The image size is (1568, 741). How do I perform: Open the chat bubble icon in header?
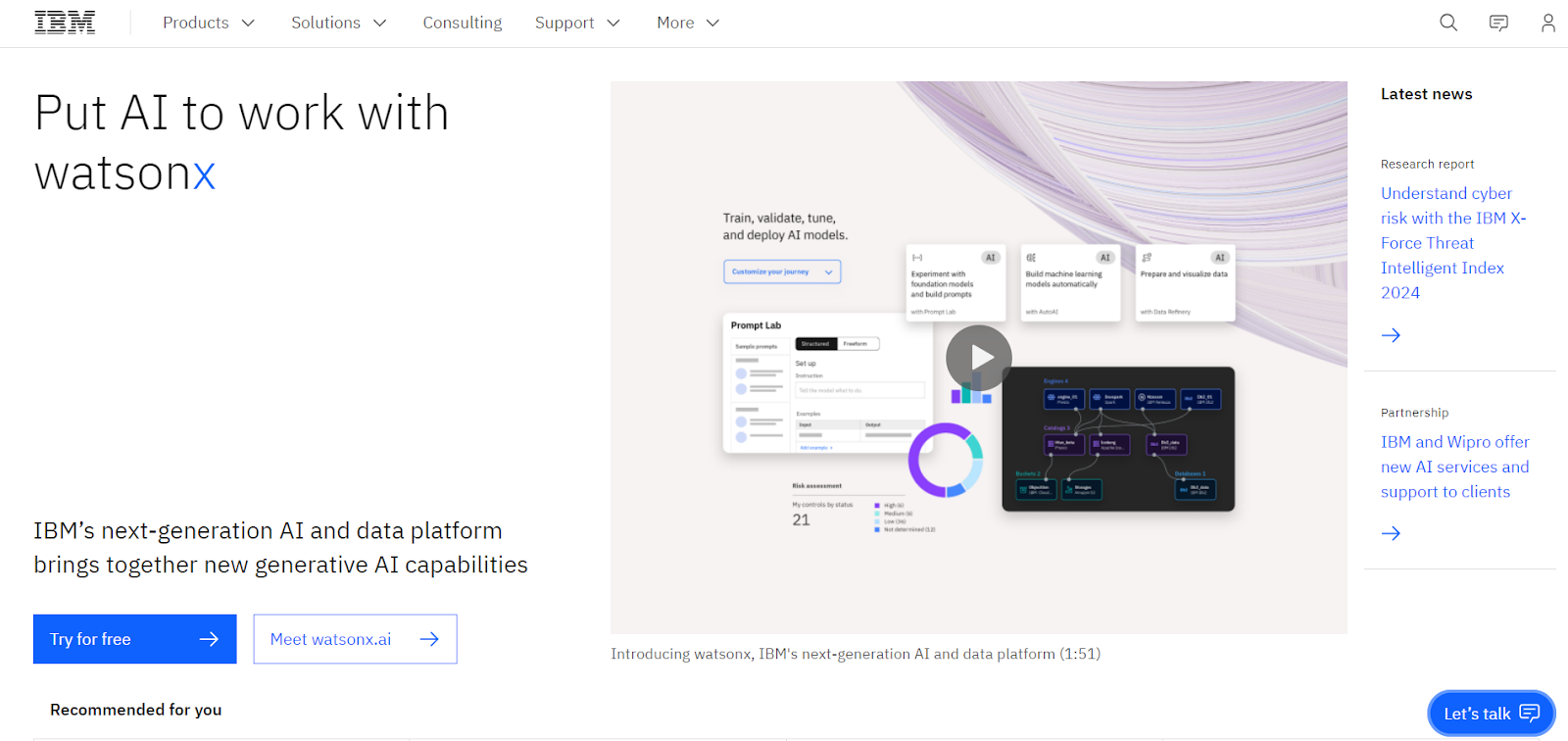click(1498, 23)
